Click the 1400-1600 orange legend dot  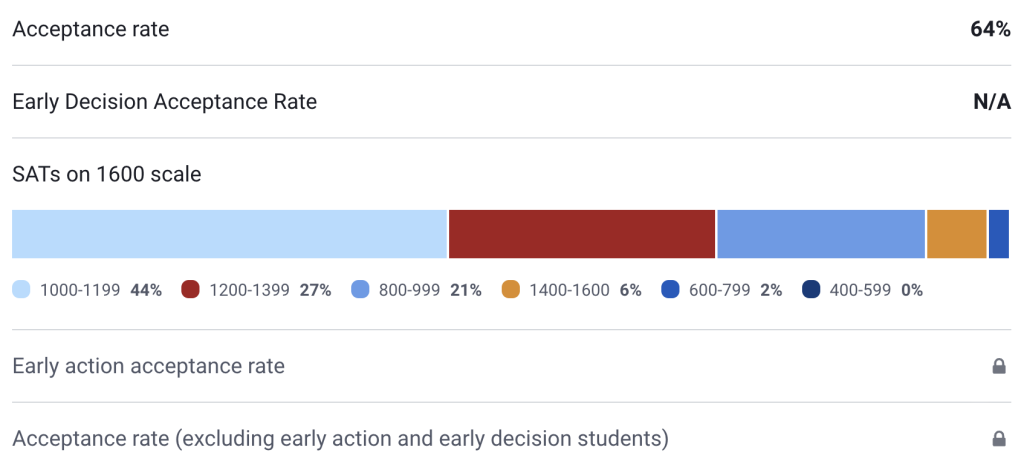[511, 290]
